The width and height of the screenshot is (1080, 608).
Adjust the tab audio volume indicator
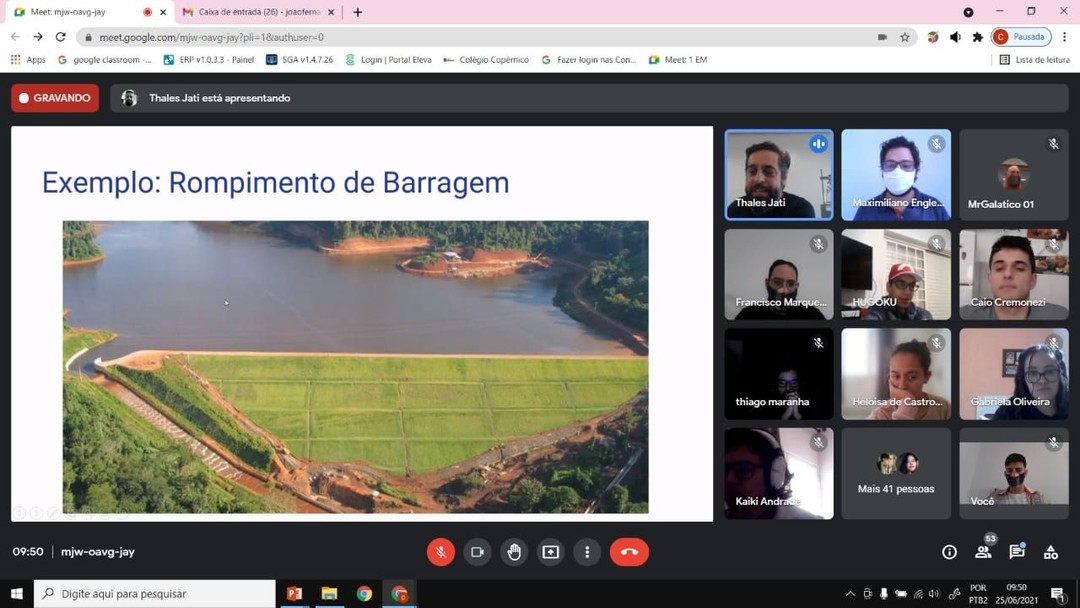(x=954, y=36)
